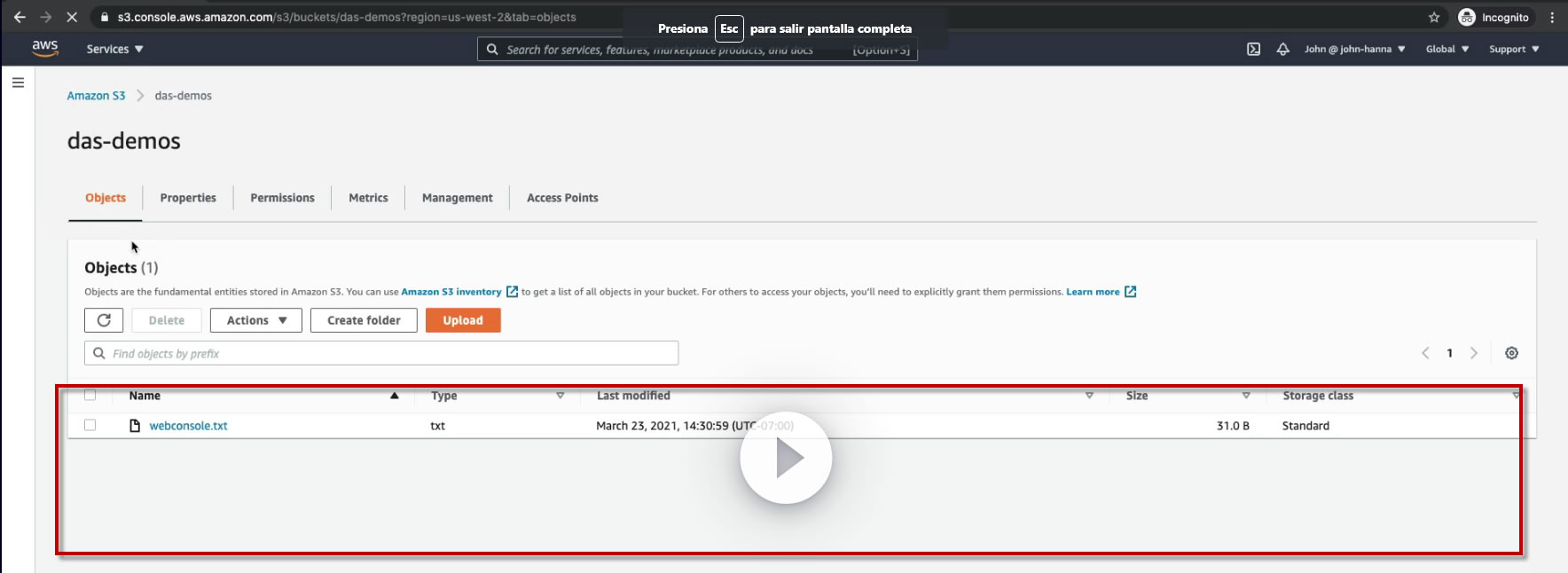Go to the previous page of objects
Viewport: 1568px width, 573px height.
pyautogui.click(x=1425, y=353)
